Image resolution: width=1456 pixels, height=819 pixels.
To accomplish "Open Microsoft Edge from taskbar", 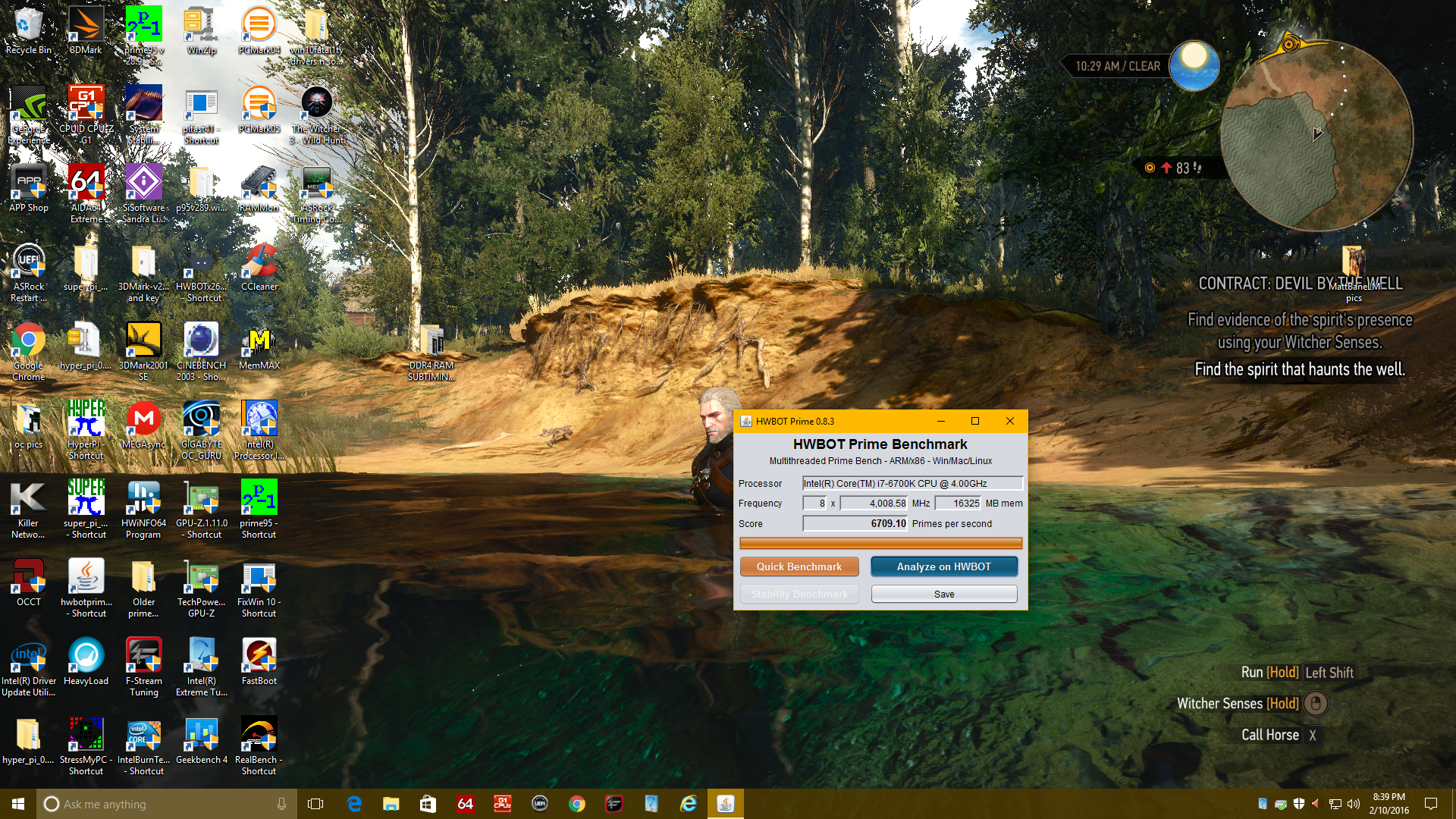I will pos(354,804).
